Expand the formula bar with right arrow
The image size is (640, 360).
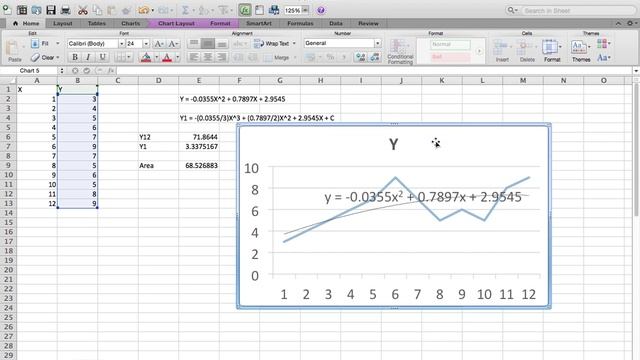tap(636, 71)
